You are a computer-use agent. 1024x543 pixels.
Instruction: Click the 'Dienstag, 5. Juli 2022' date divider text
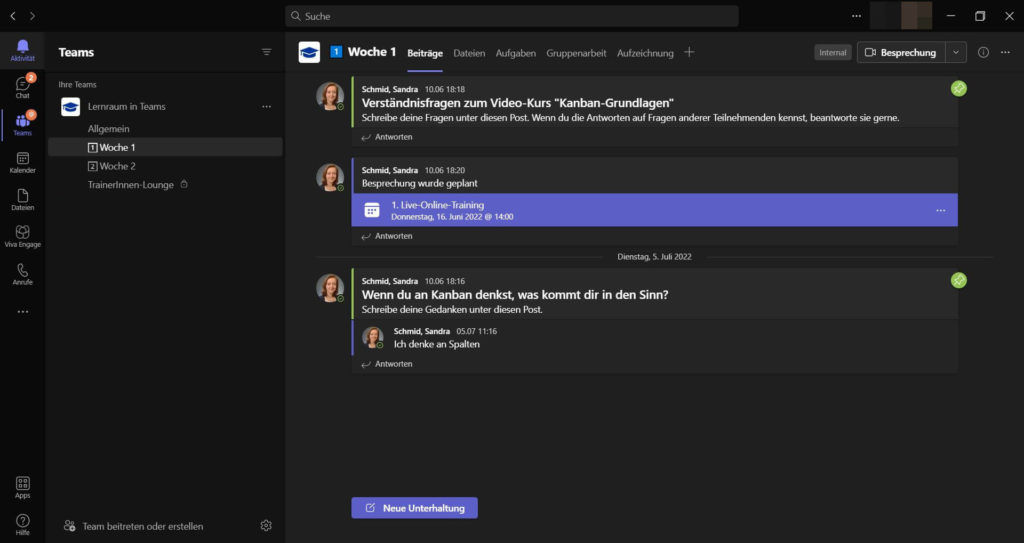pyautogui.click(x=654, y=257)
